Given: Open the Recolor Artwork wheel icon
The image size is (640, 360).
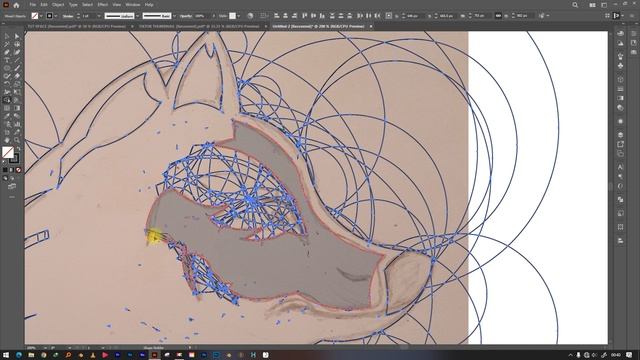Looking at the screenshot, I should pos(250,16).
